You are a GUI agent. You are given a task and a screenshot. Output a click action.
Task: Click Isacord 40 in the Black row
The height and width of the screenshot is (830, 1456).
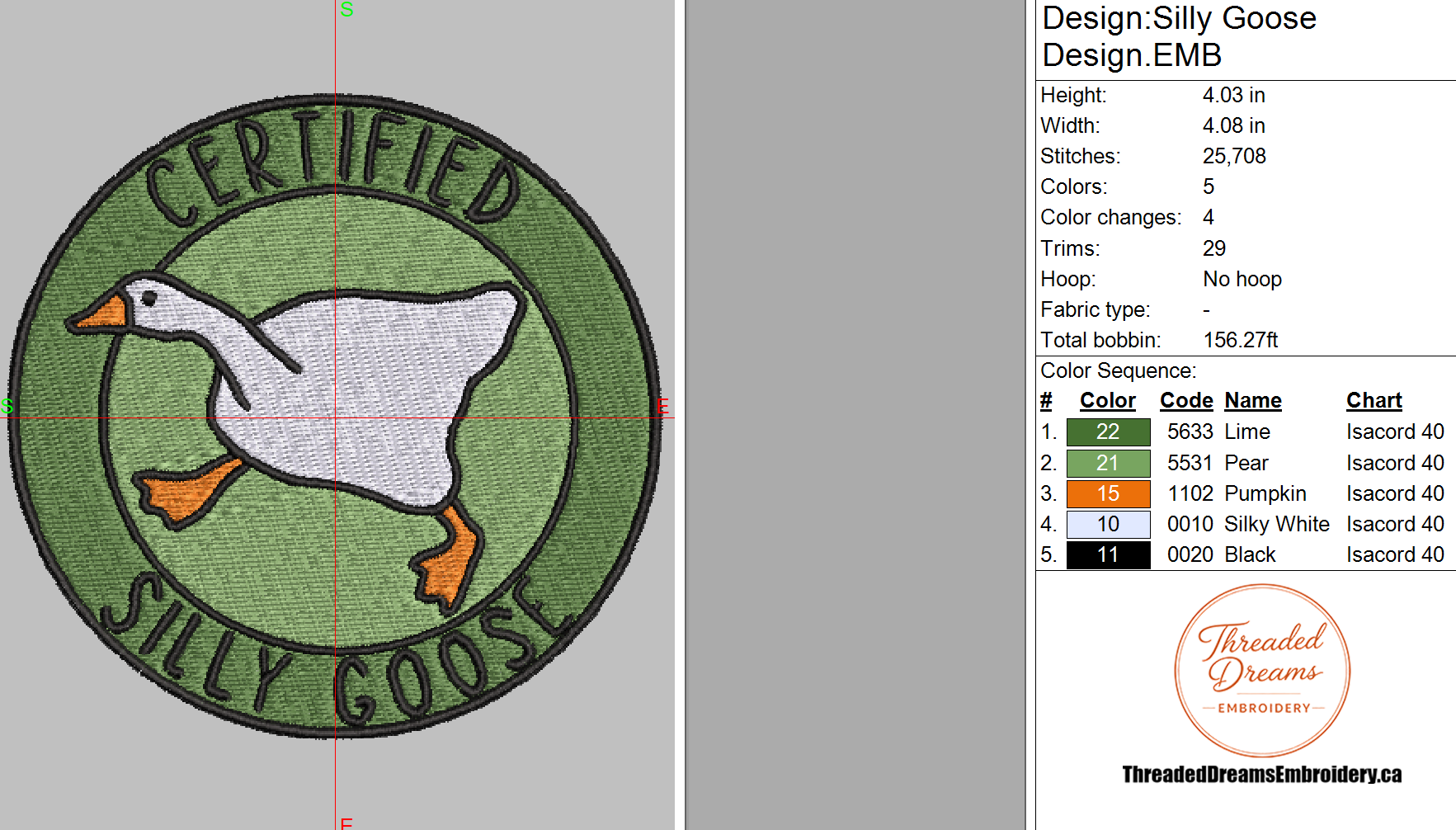[1395, 554]
